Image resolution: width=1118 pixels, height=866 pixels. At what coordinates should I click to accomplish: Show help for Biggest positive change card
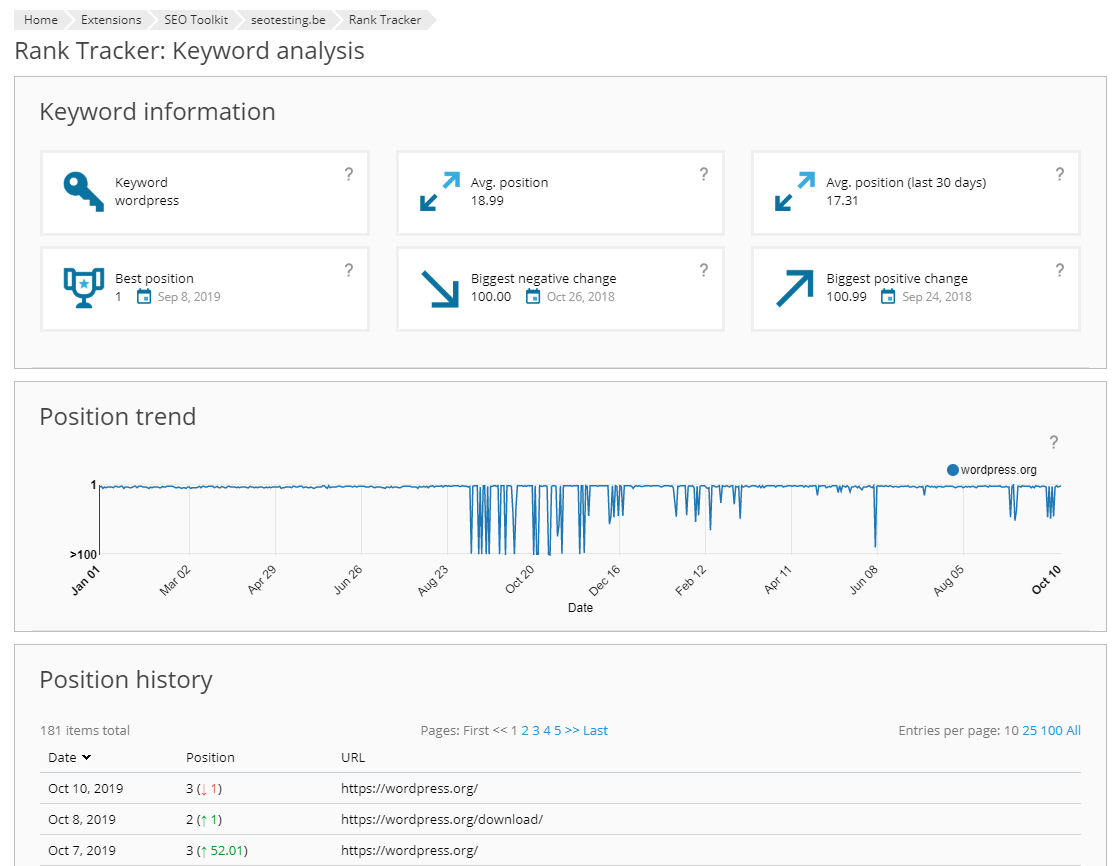coord(1060,270)
